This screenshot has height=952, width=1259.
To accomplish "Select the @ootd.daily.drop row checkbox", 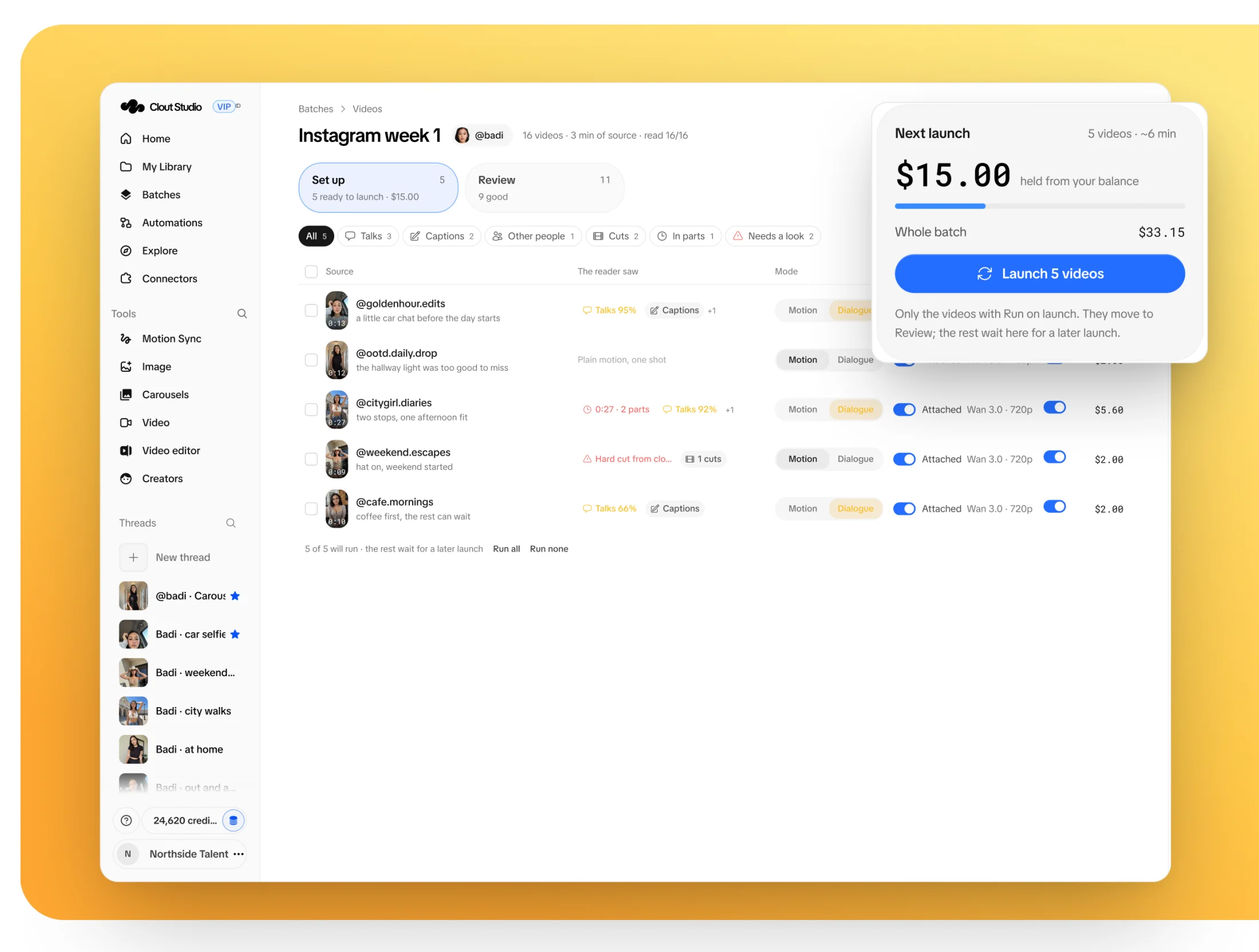I will (311, 360).
